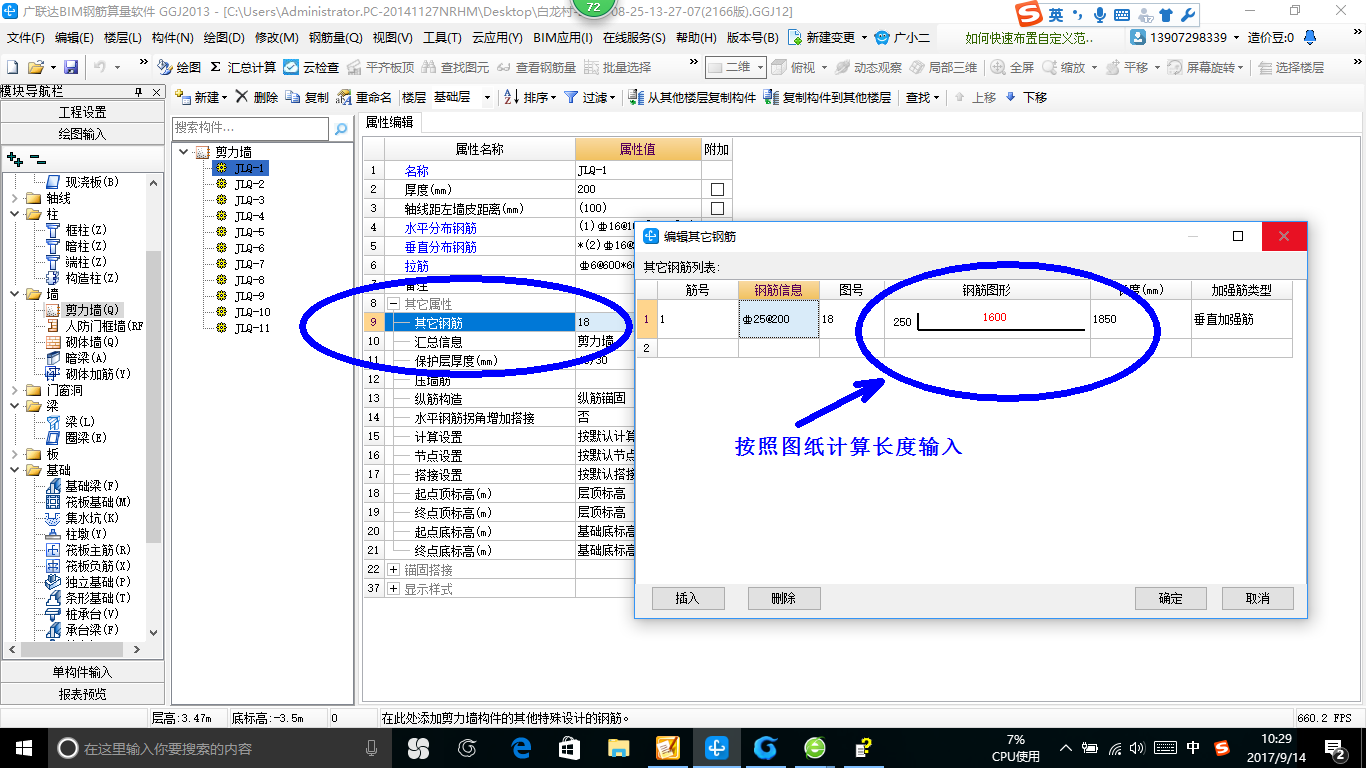
Task: Click the new file icon
Action: pos(13,67)
